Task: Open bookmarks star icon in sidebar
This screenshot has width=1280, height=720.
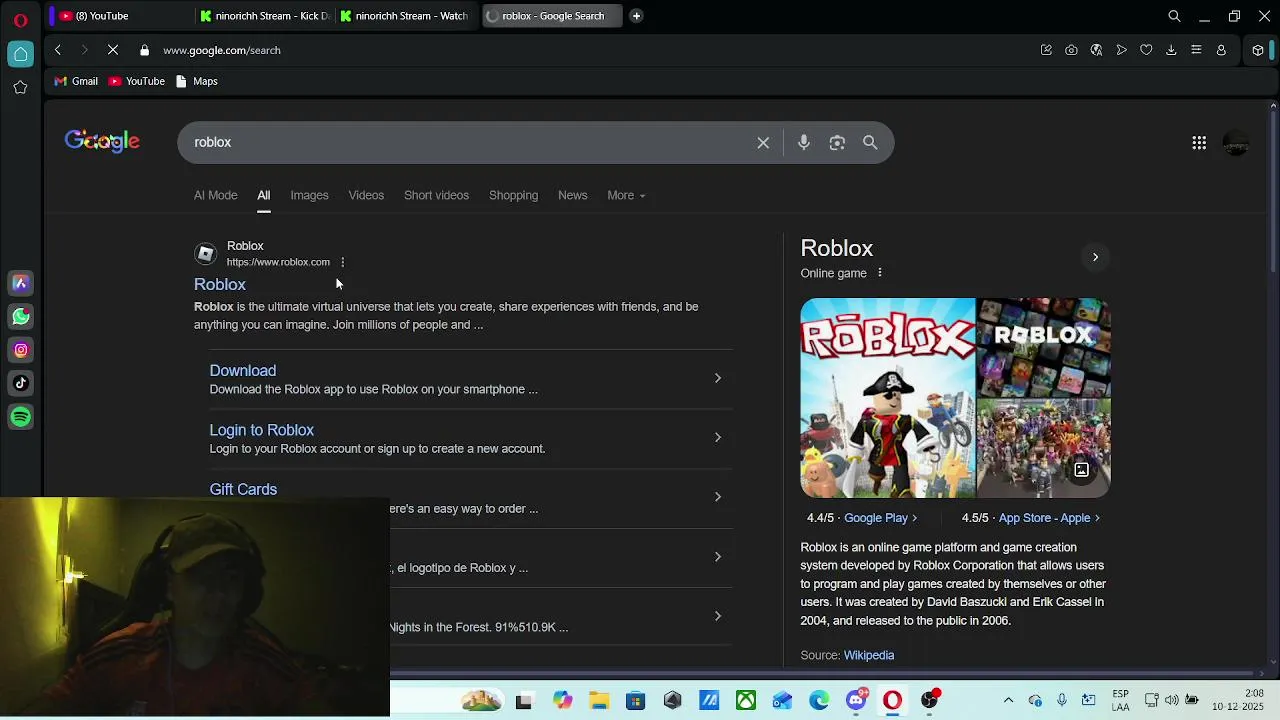Action: click(x=20, y=87)
